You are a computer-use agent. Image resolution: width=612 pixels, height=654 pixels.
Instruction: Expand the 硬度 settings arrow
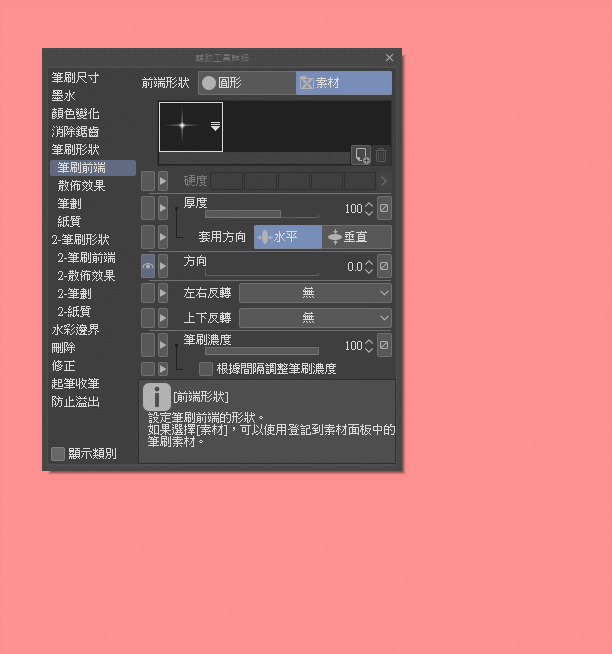[x=163, y=181]
